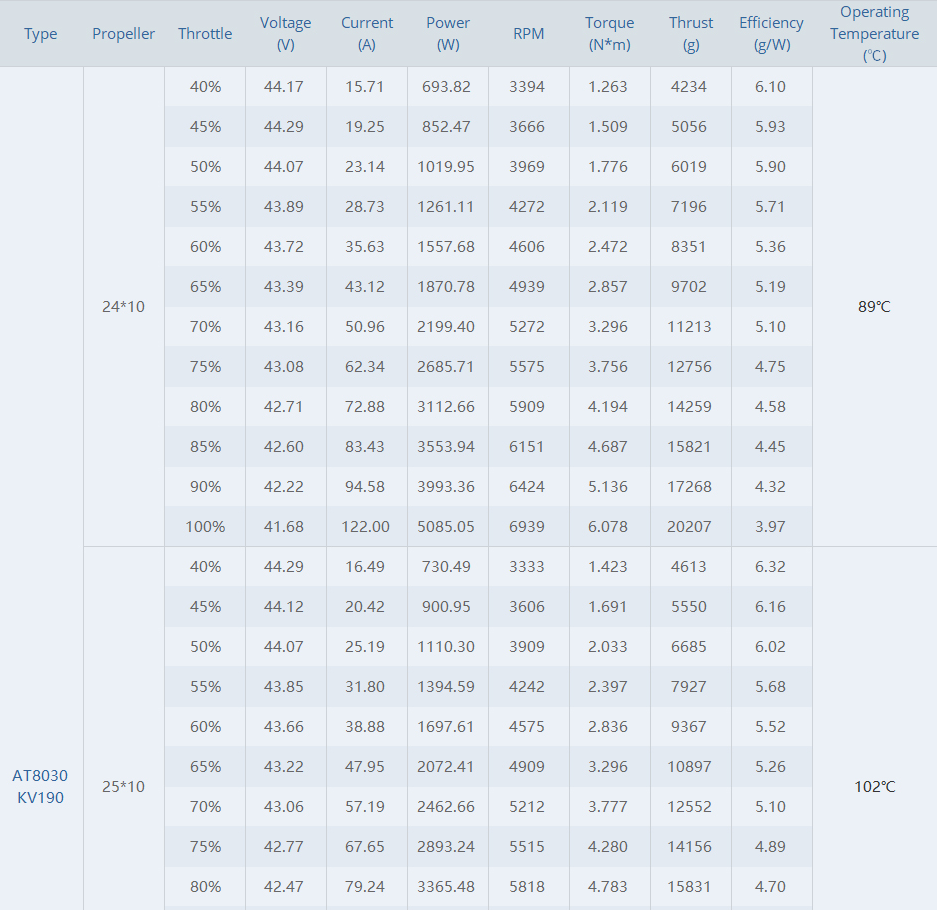Image resolution: width=937 pixels, height=910 pixels.
Task: Select the 89℃ operating temperature cell
Action: pyautogui.click(x=874, y=307)
